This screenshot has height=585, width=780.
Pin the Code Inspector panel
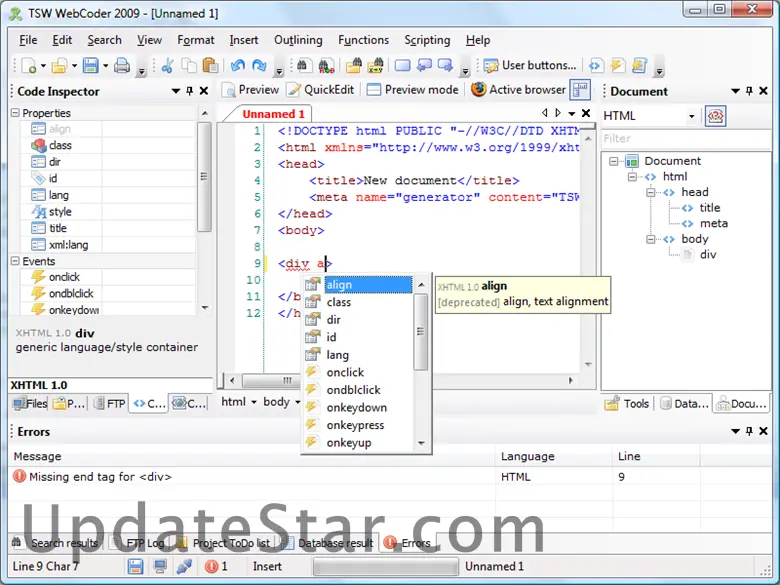tap(190, 91)
